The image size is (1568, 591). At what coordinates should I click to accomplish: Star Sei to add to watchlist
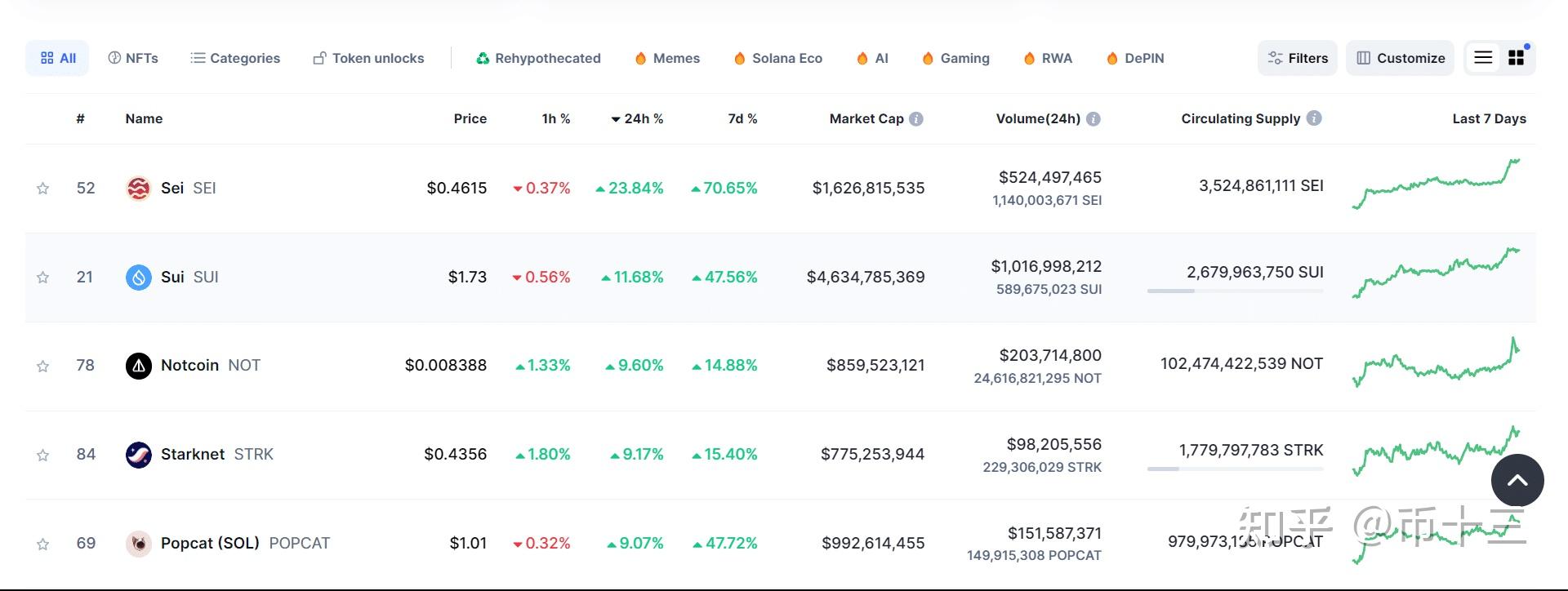click(x=43, y=189)
